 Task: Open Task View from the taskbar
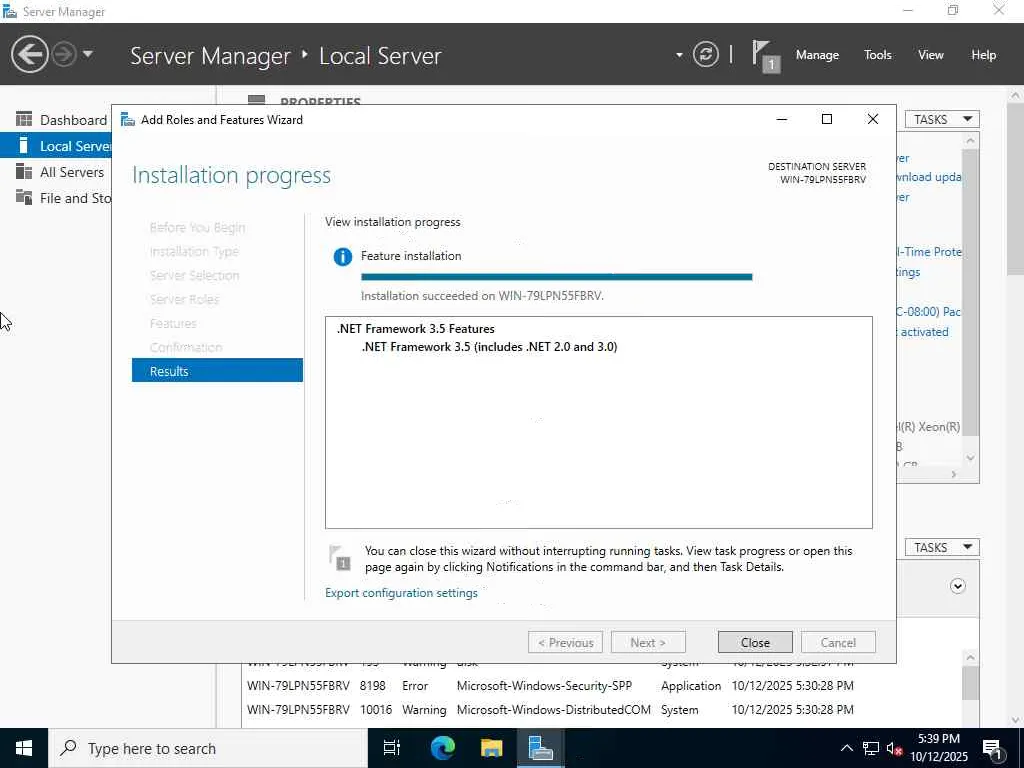pos(392,748)
